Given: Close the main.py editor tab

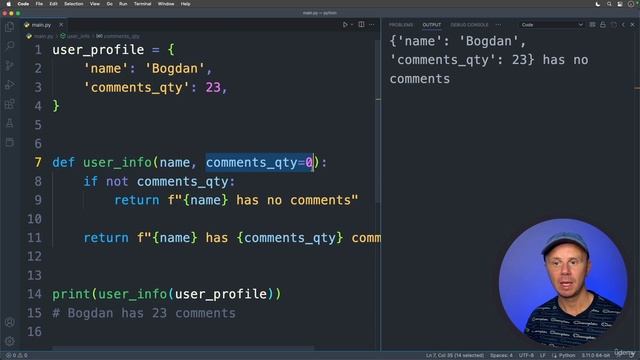Looking at the screenshot, I should [x=61, y=25].
